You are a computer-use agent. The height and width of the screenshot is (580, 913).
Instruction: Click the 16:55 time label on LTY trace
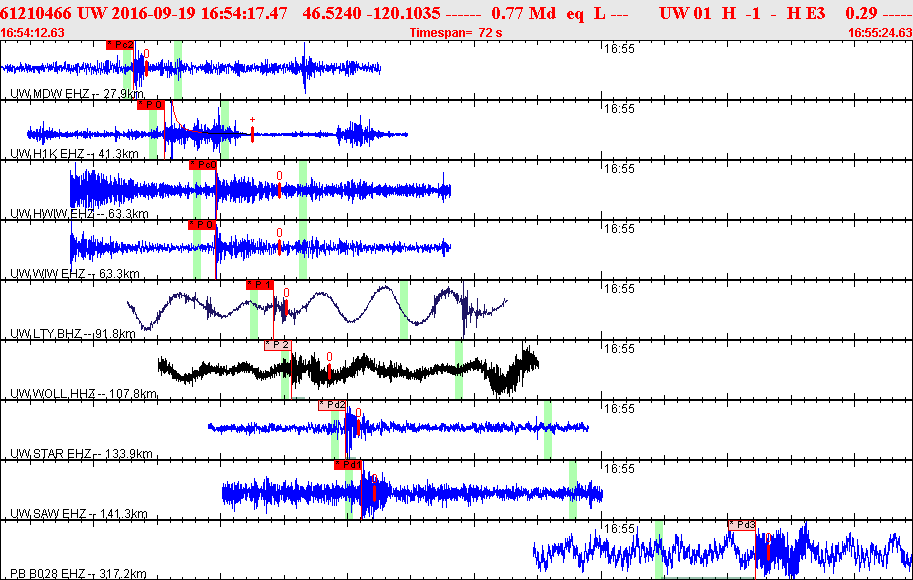[x=619, y=288]
